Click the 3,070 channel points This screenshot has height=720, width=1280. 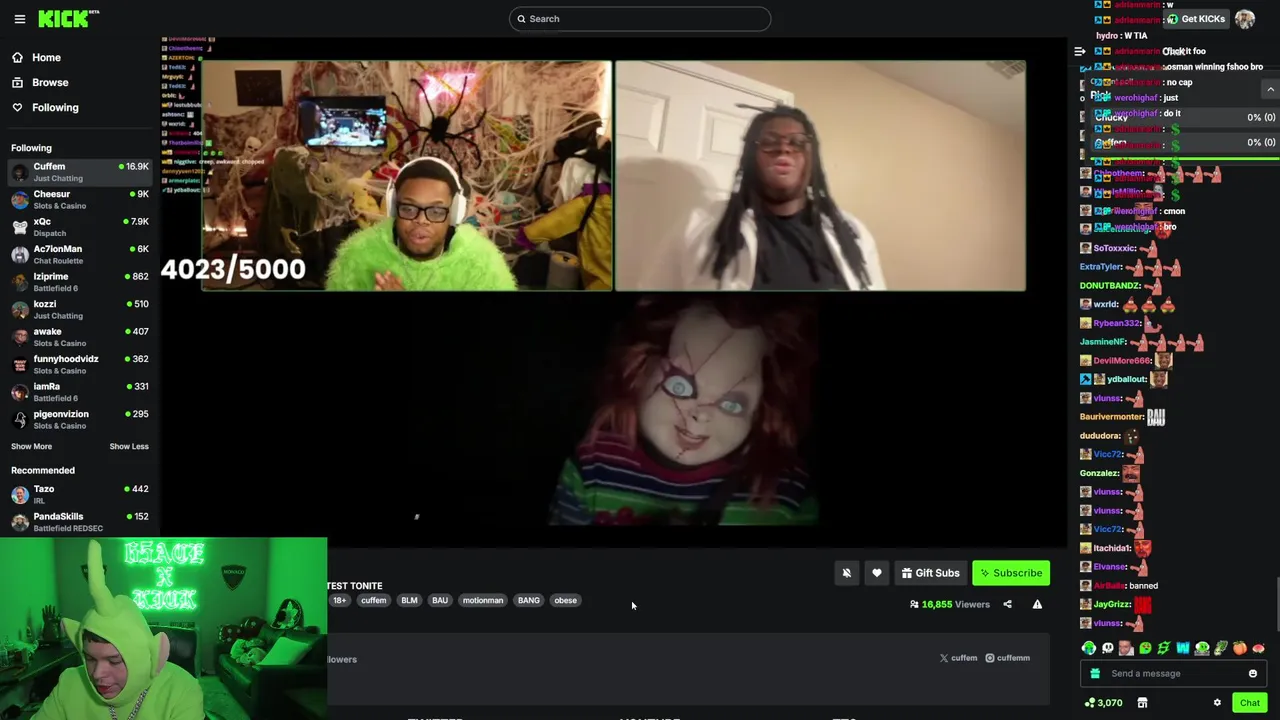(1103, 703)
